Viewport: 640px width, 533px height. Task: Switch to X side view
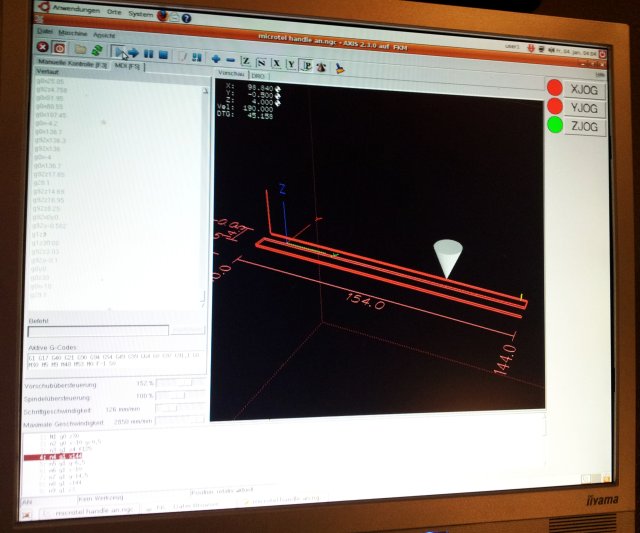pos(276,63)
